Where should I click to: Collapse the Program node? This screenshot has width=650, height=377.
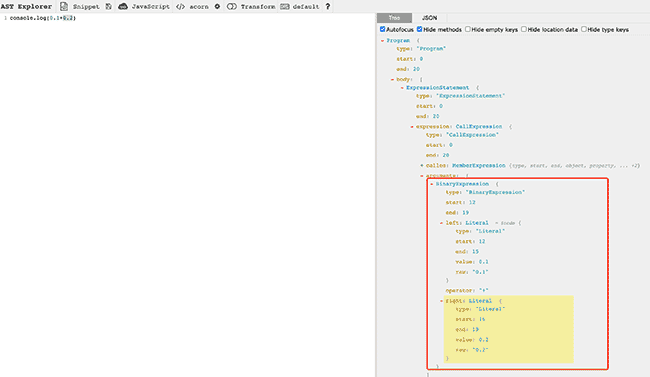(x=382, y=41)
